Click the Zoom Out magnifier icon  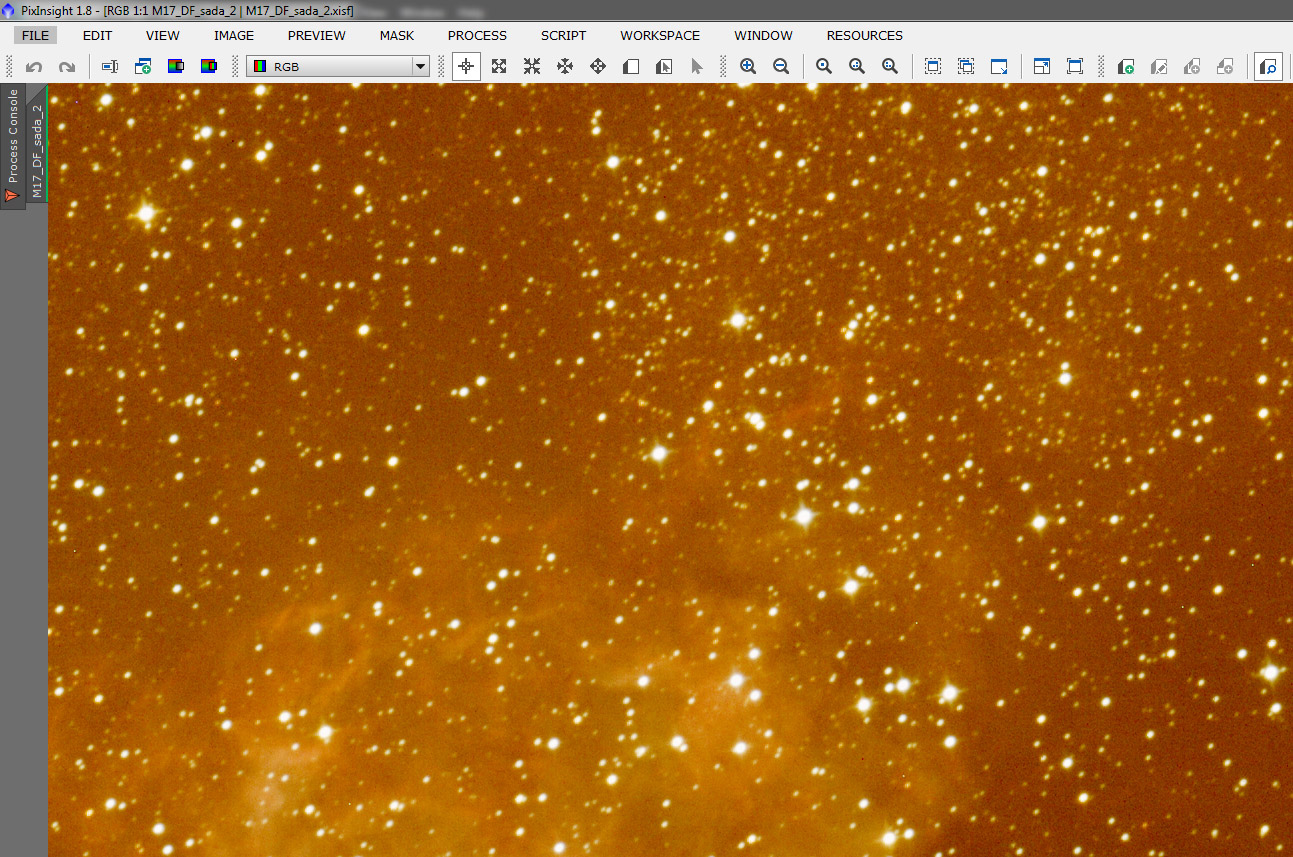[781, 67]
